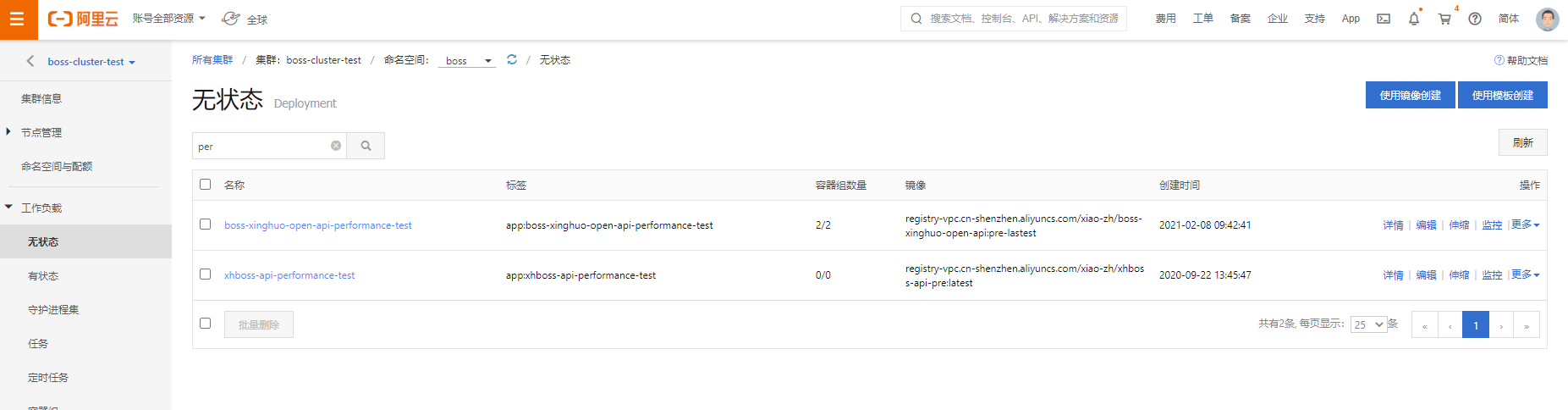
Task: Open 备案 in the top navigation
Action: 1241,19
